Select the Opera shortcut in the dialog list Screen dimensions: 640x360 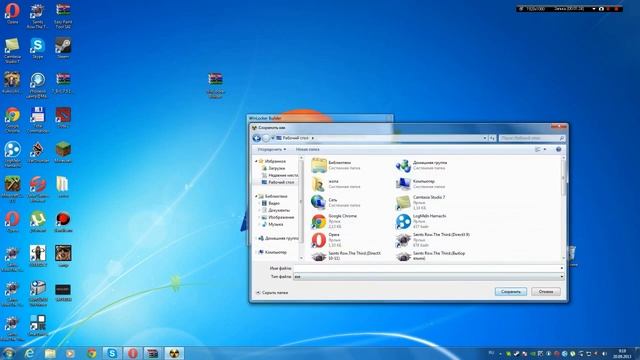(x=327, y=240)
